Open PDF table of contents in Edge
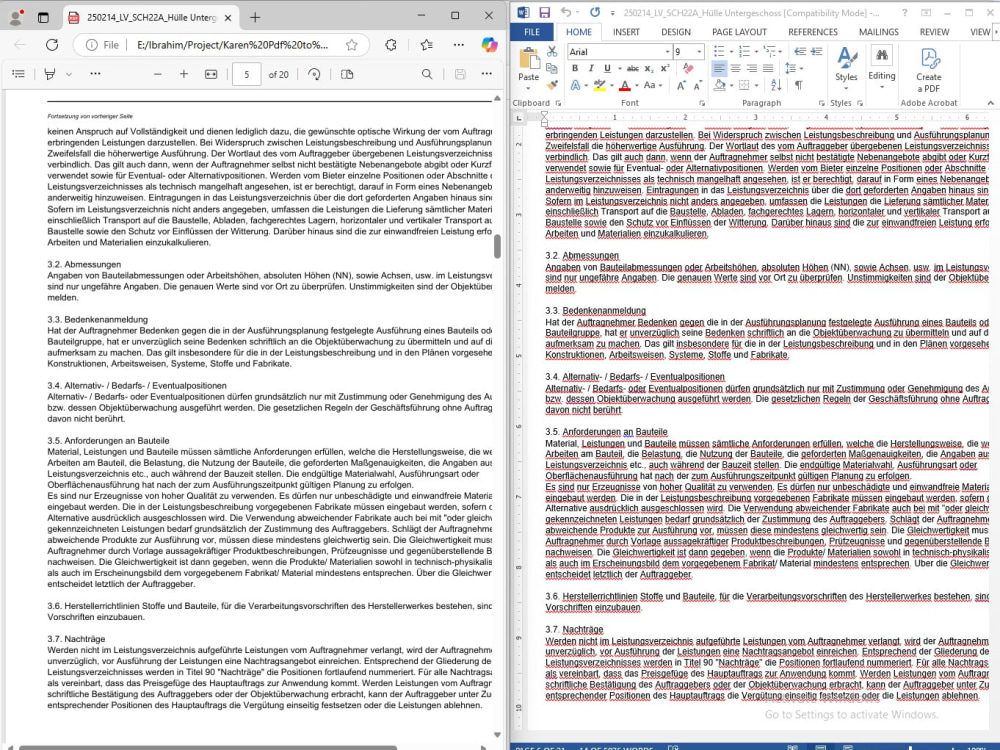Viewport: 1000px width, 750px height. 18,74
